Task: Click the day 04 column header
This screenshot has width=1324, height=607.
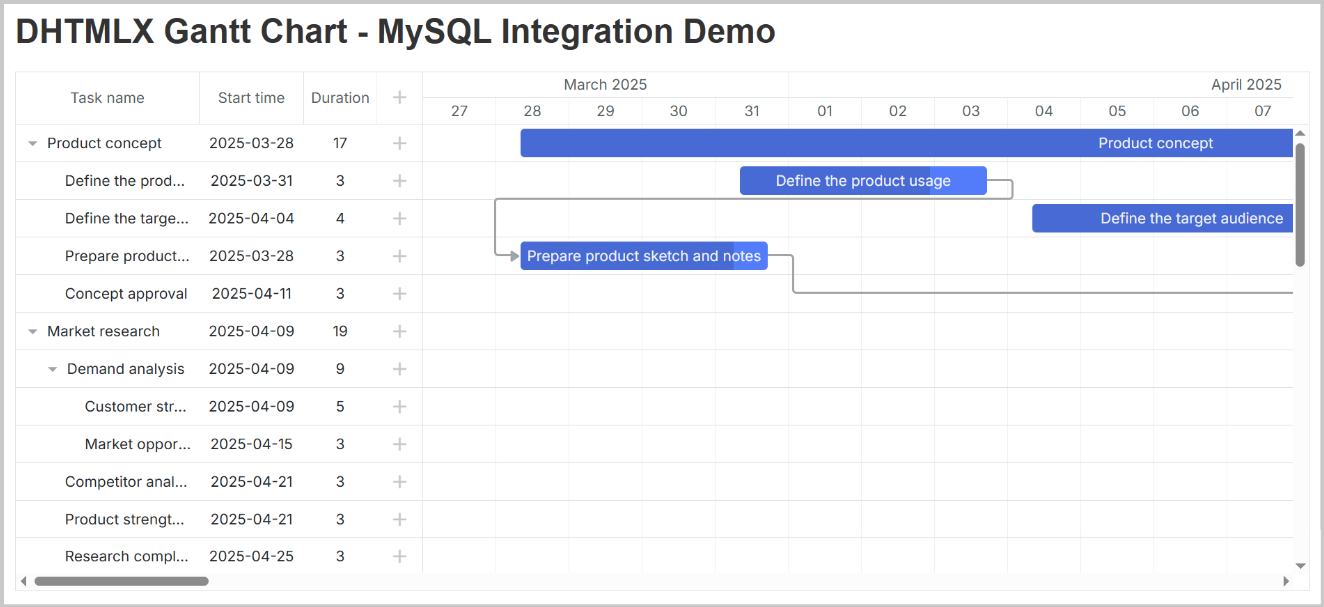Action: pos(1043,111)
